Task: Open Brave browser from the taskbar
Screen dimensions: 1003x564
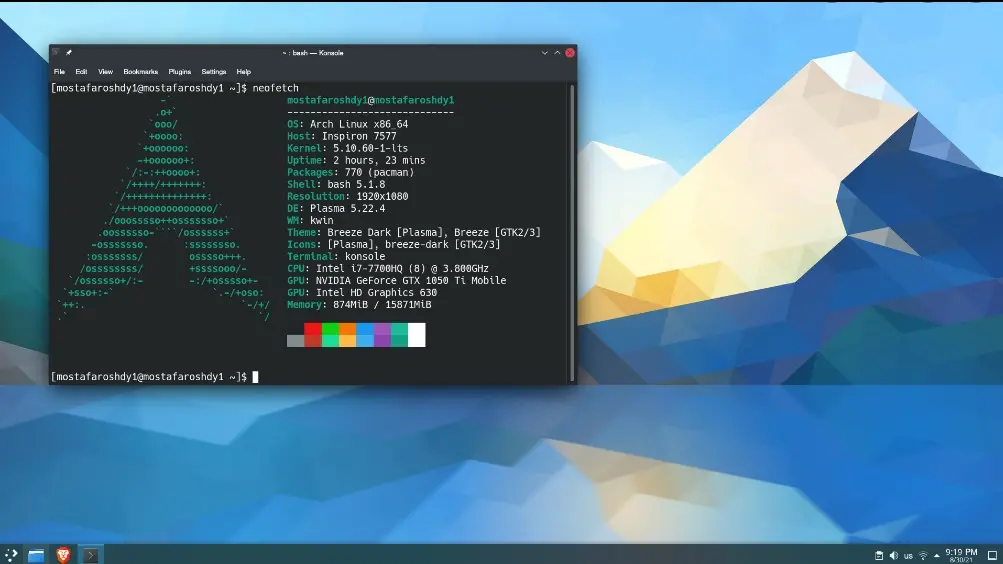Action: tap(63, 554)
